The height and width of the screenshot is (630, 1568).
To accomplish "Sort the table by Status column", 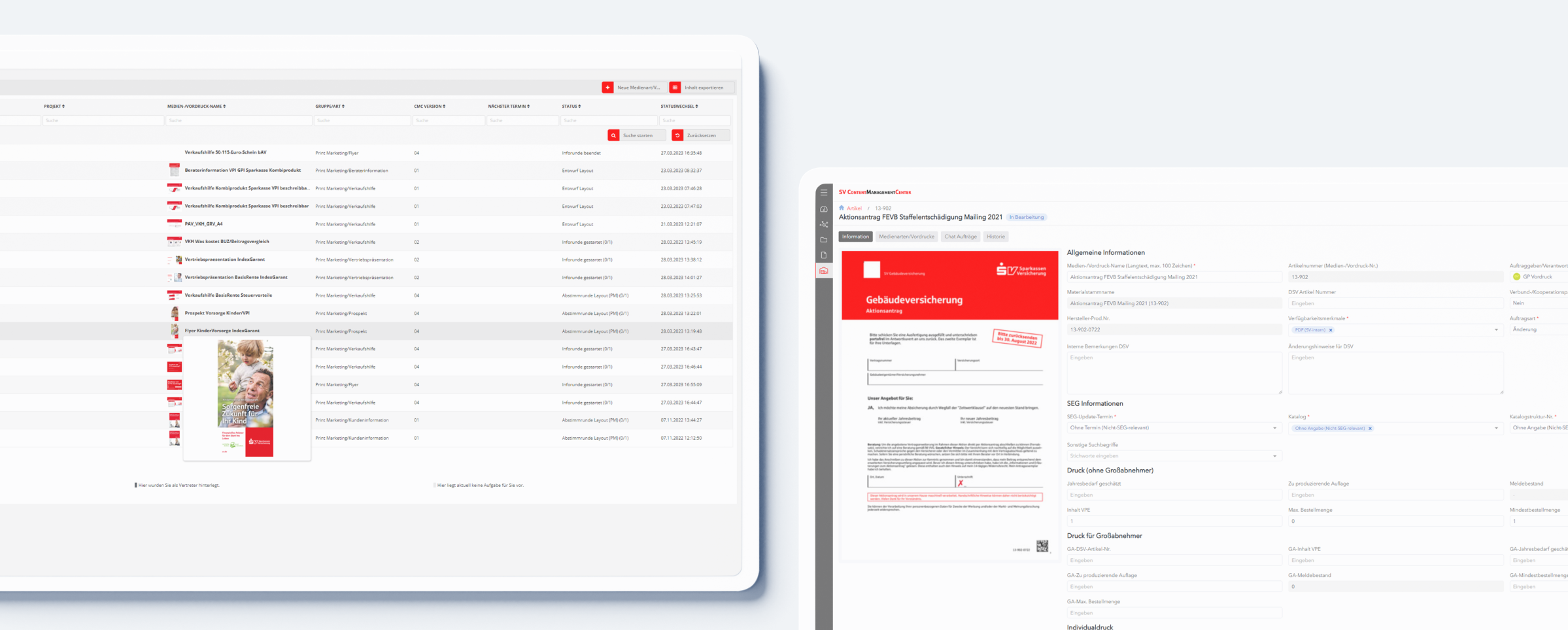I will click(571, 106).
